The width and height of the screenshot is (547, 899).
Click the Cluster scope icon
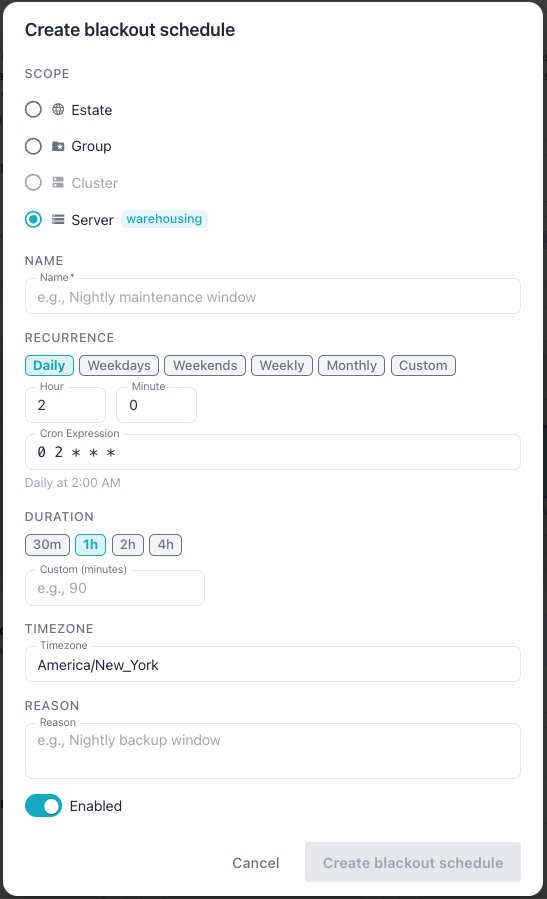(58, 182)
